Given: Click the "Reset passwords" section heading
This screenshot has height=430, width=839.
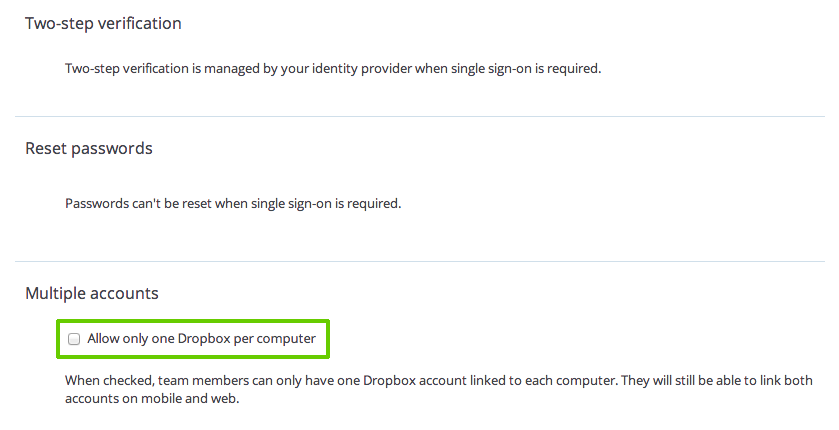Looking at the screenshot, I should point(88,148).
